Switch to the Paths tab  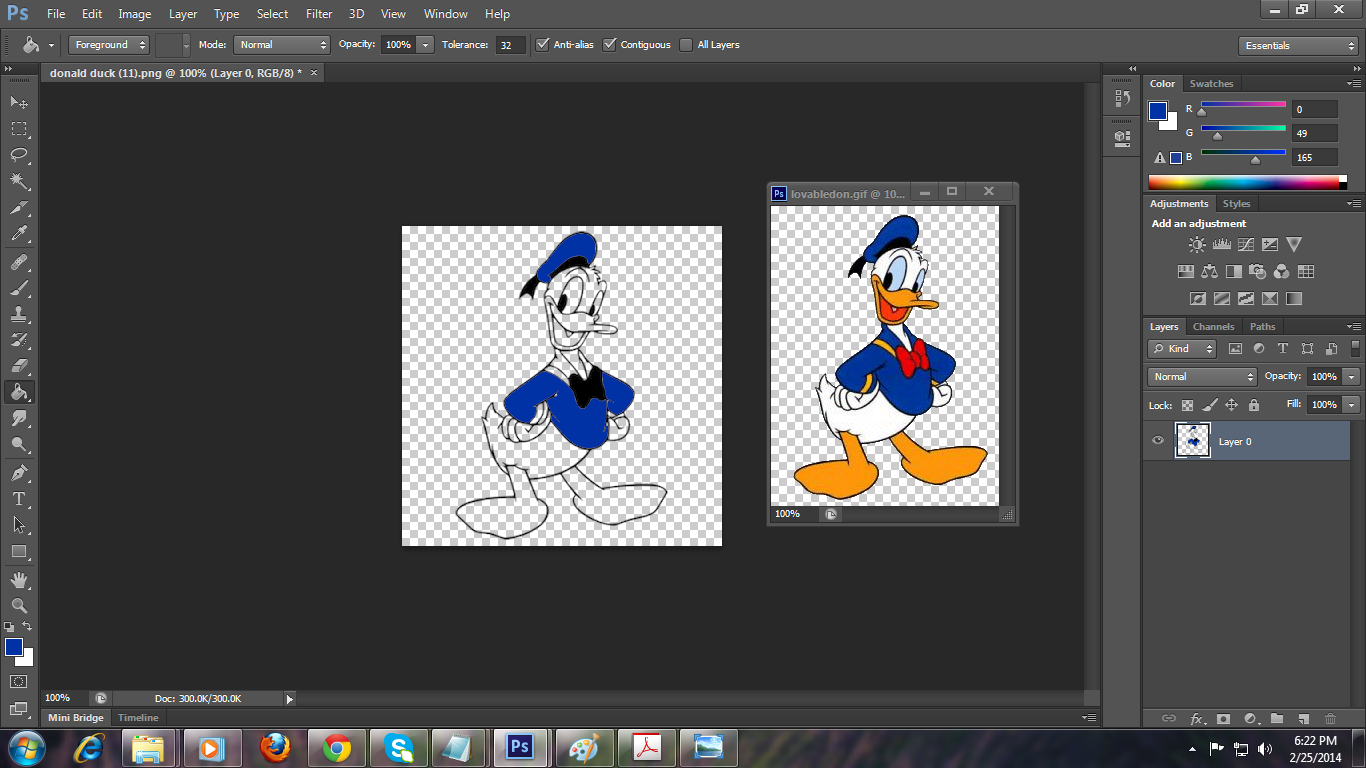(1263, 327)
